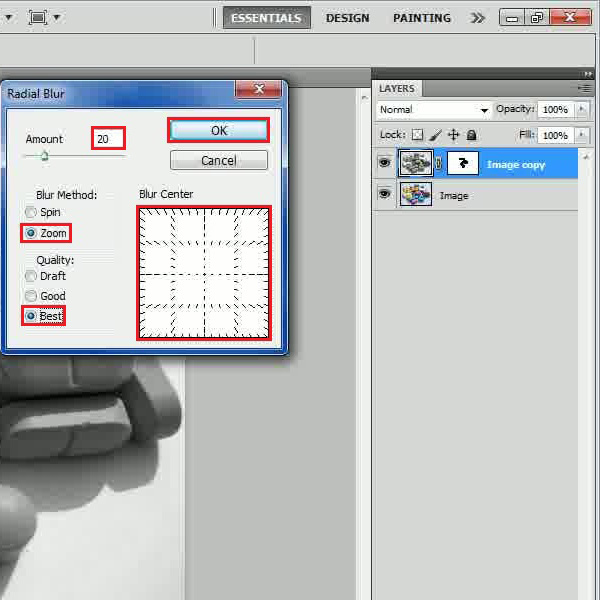The height and width of the screenshot is (600, 600).
Task: Open the screen mode dropdown arrow
Action: (57, 17)
